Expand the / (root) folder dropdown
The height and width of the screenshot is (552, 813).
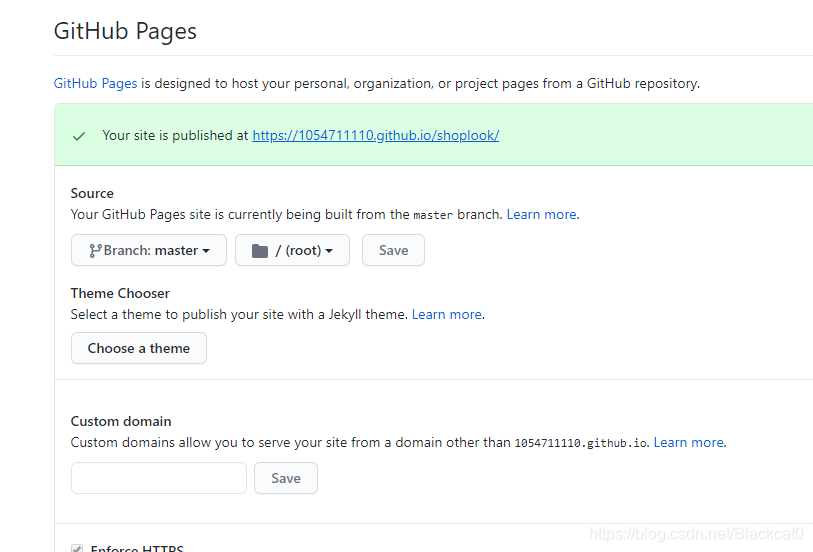click(292, 250)
